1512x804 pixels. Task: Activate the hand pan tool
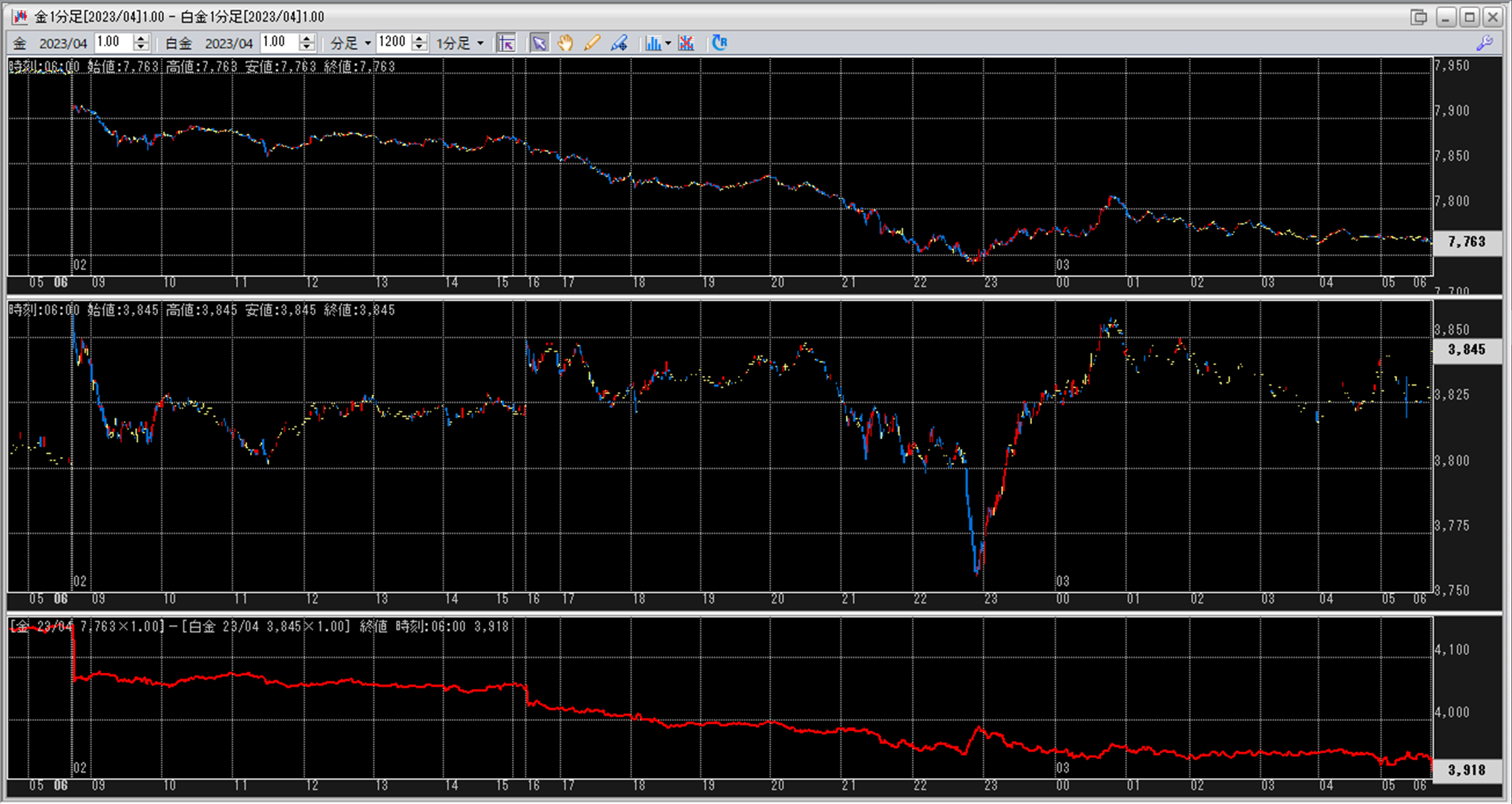pos(565,43)
